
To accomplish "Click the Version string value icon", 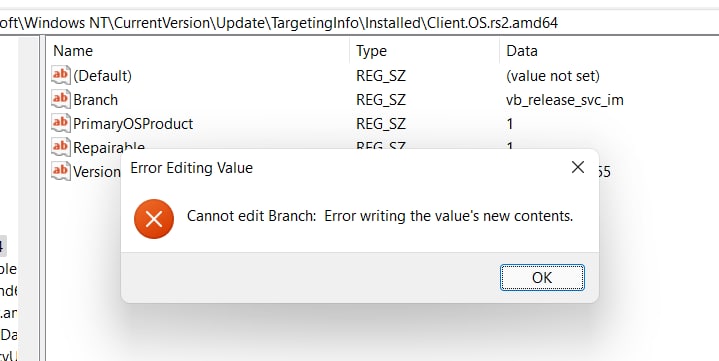I will pyautogui.click(x=61, y=171).
